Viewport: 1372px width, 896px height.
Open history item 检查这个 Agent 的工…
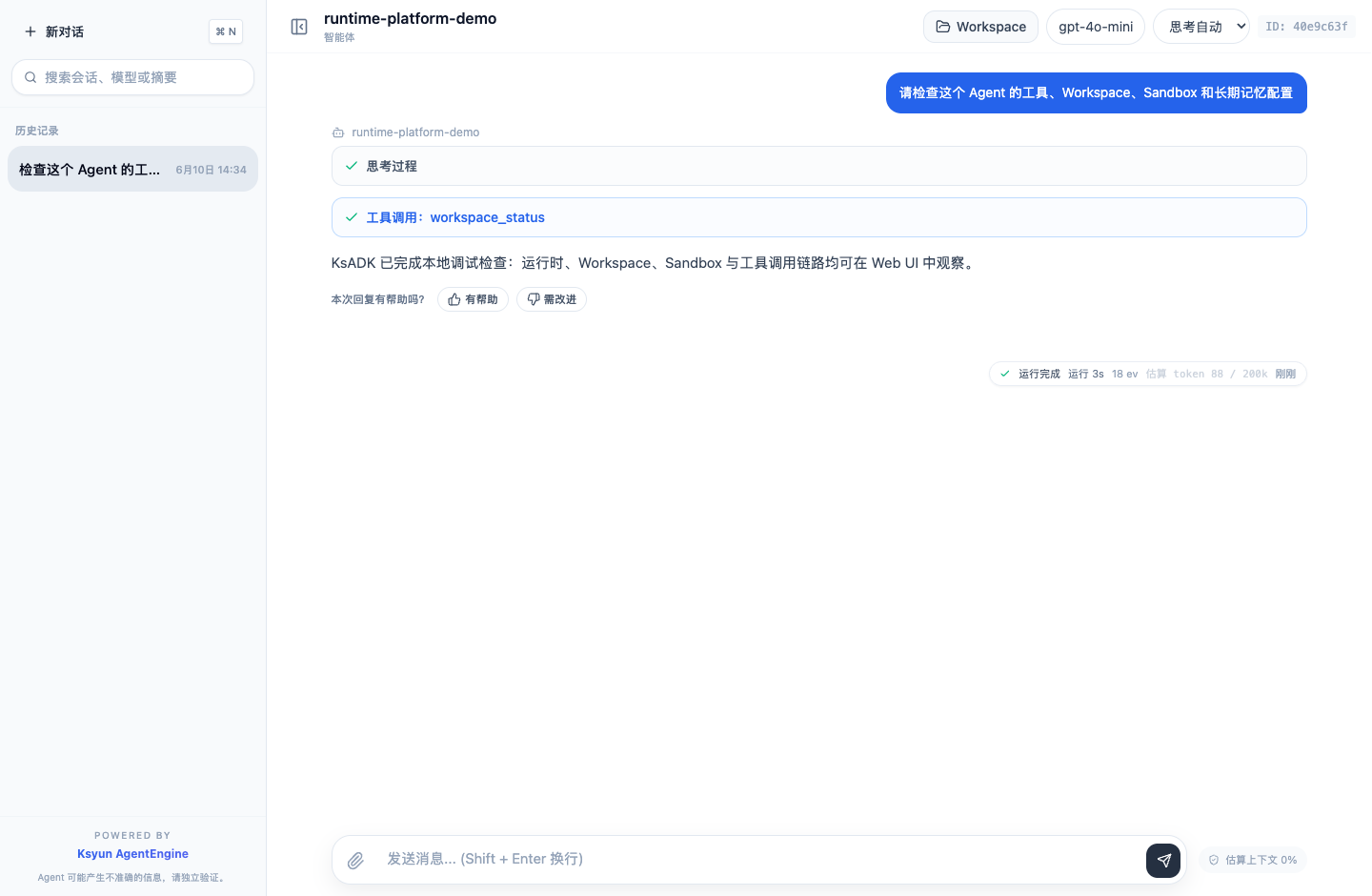132,169
